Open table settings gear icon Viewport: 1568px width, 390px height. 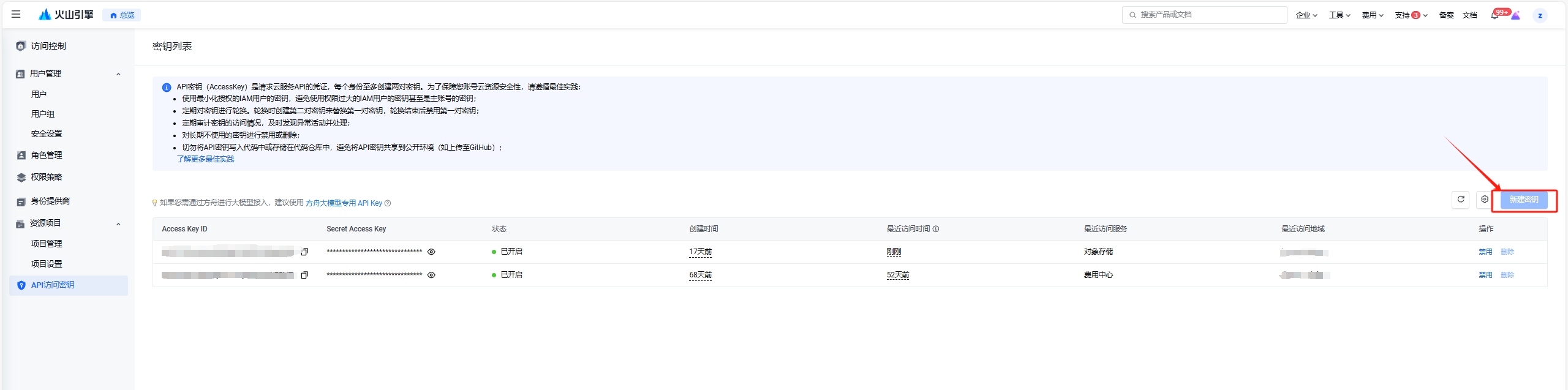tap(1484, 200)
